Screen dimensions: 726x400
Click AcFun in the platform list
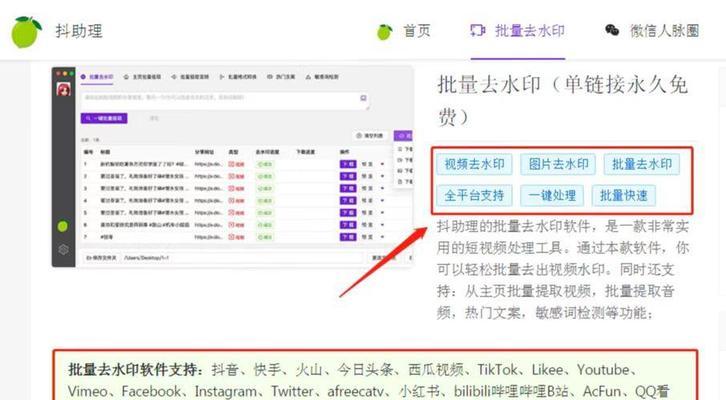tap(602, 391)
